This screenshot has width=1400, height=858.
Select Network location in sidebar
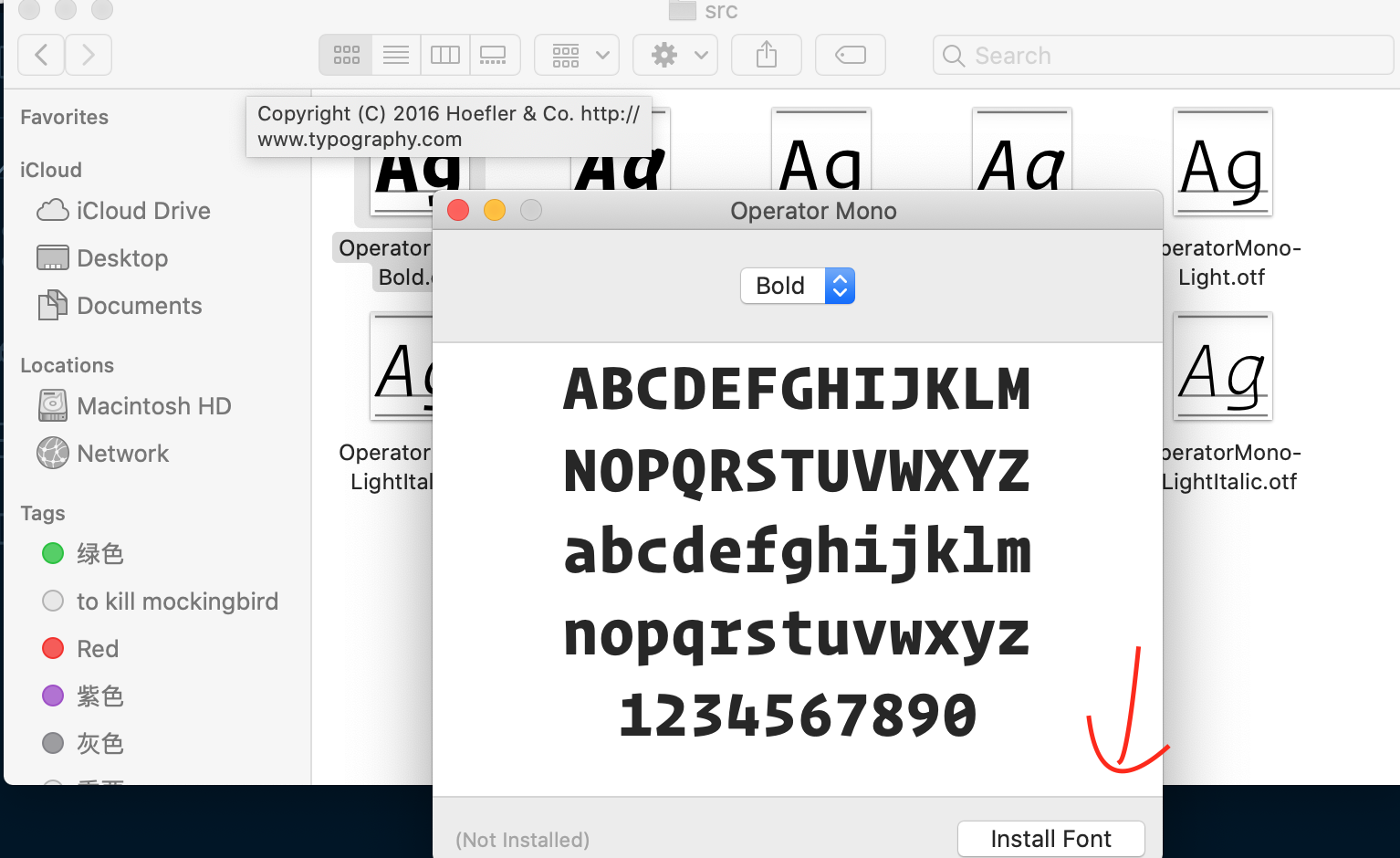tap(103, 454)
